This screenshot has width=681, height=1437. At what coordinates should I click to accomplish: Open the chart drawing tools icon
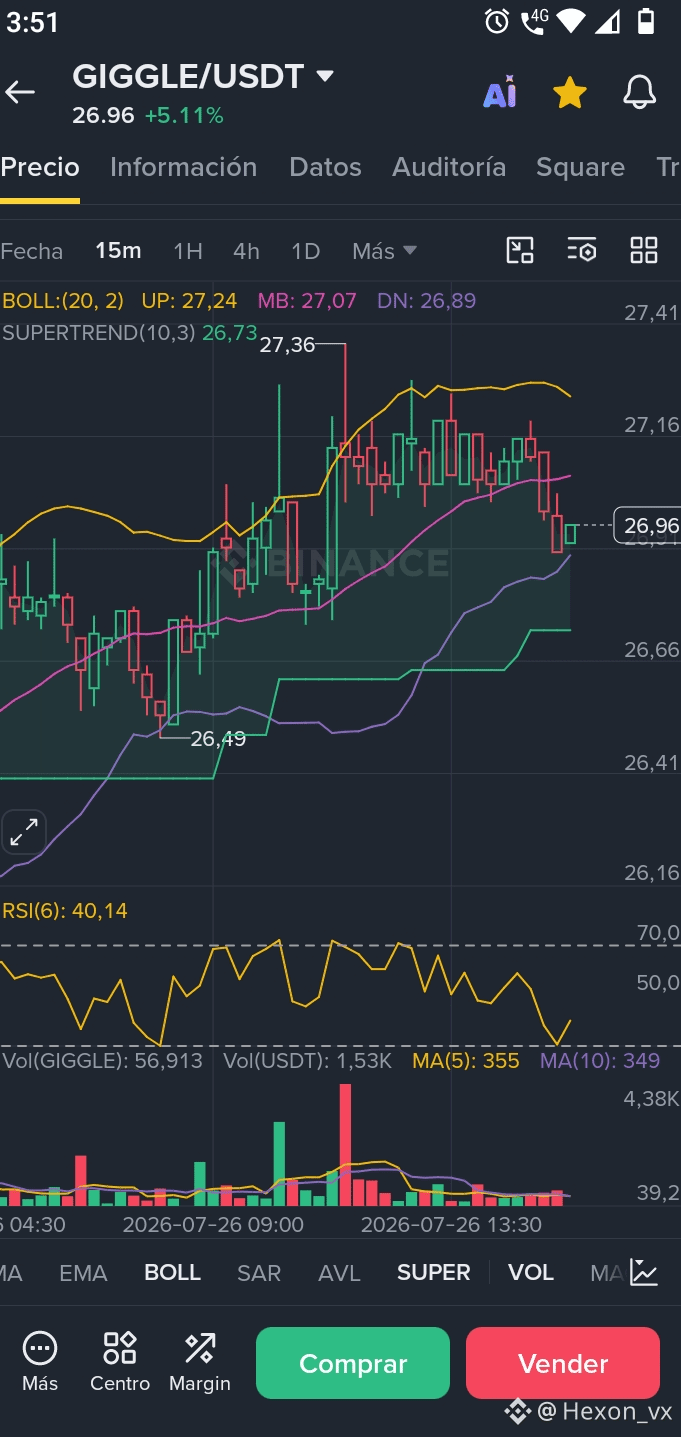[520, 250]
